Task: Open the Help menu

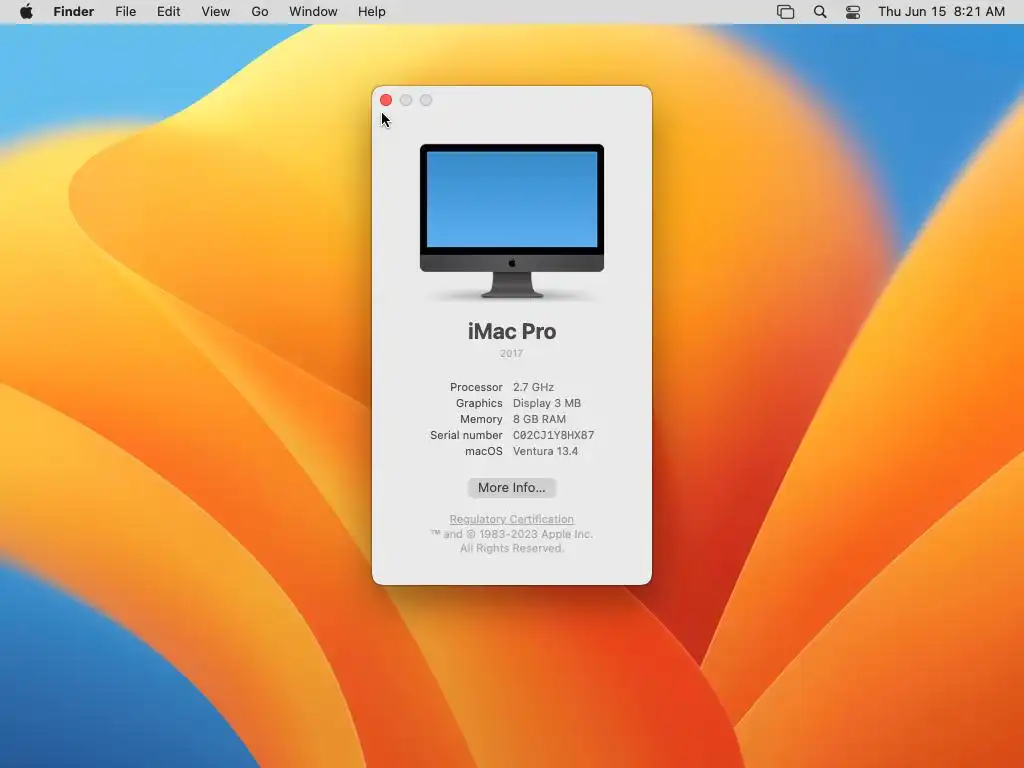Action: pyautogui.click(x=372, y=12)
